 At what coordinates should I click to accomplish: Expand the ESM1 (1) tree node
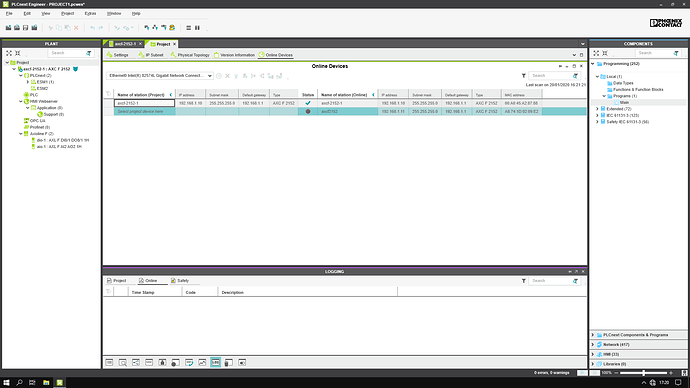[x=27, y=82]
